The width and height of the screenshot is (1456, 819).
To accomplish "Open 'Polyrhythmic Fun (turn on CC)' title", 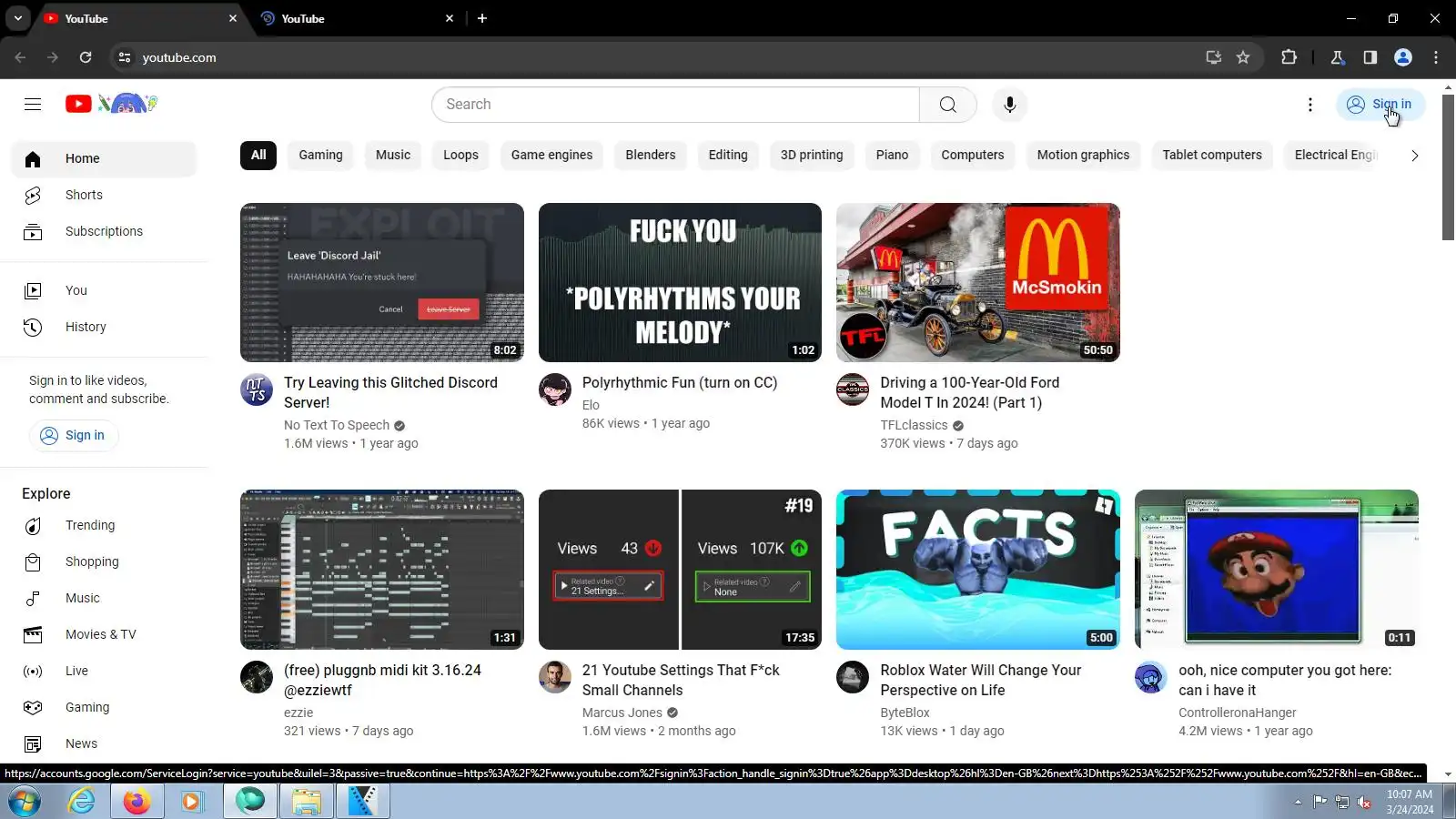I will 680,382.
